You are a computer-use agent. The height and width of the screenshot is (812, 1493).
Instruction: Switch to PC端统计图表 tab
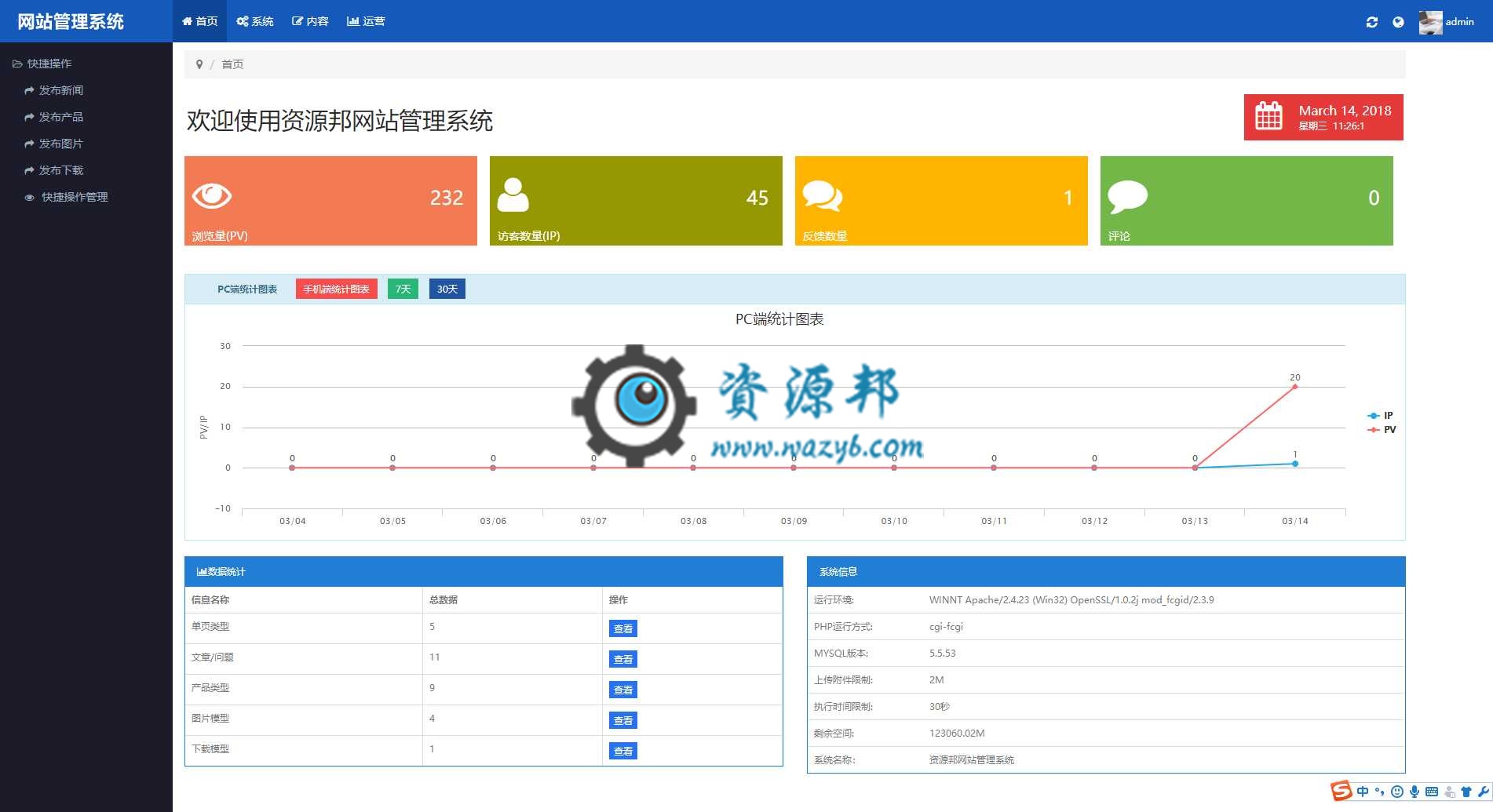click(x=247, y=289)
